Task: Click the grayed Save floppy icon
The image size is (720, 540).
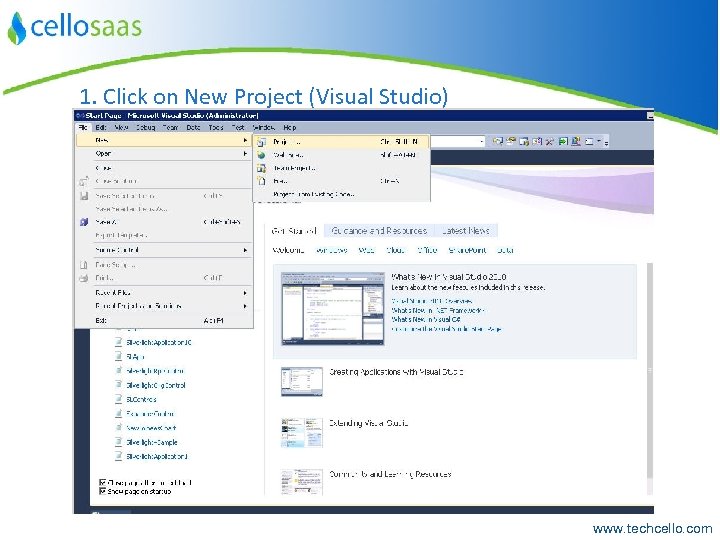Action: pos(84,196)
